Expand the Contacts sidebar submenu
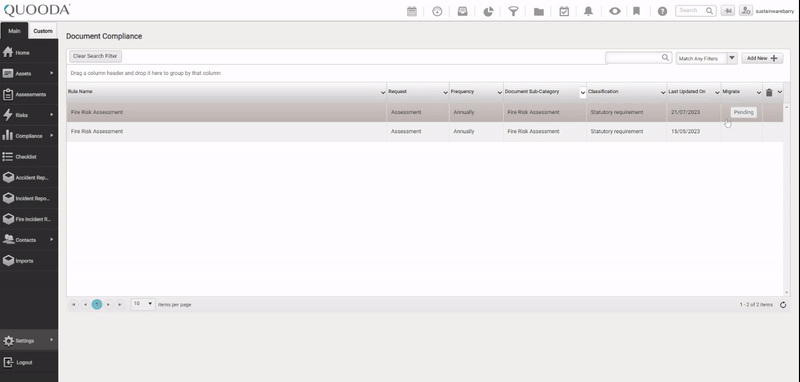The height and width of the screenshot is (382, 800). pos(52,239)
